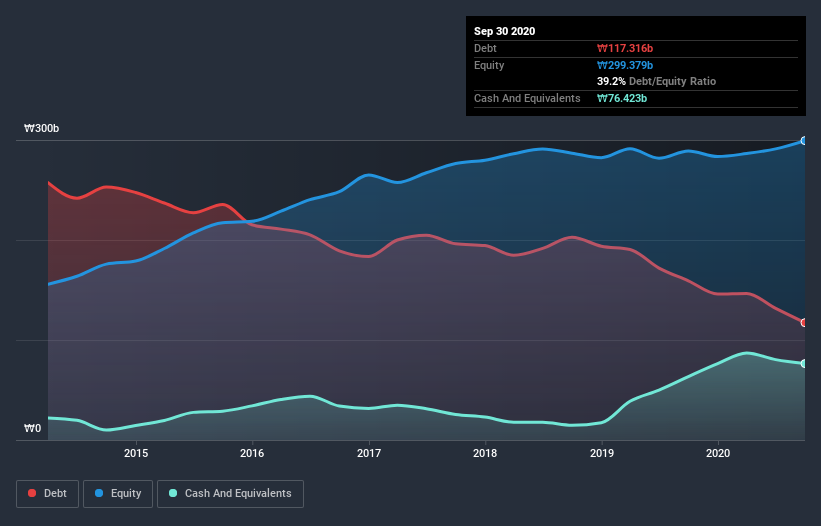Image resolution: width=821 pixels, height=526 pixels.
Task: Click tooltip Cash And Equivalents row label
Action: (527, 98)
